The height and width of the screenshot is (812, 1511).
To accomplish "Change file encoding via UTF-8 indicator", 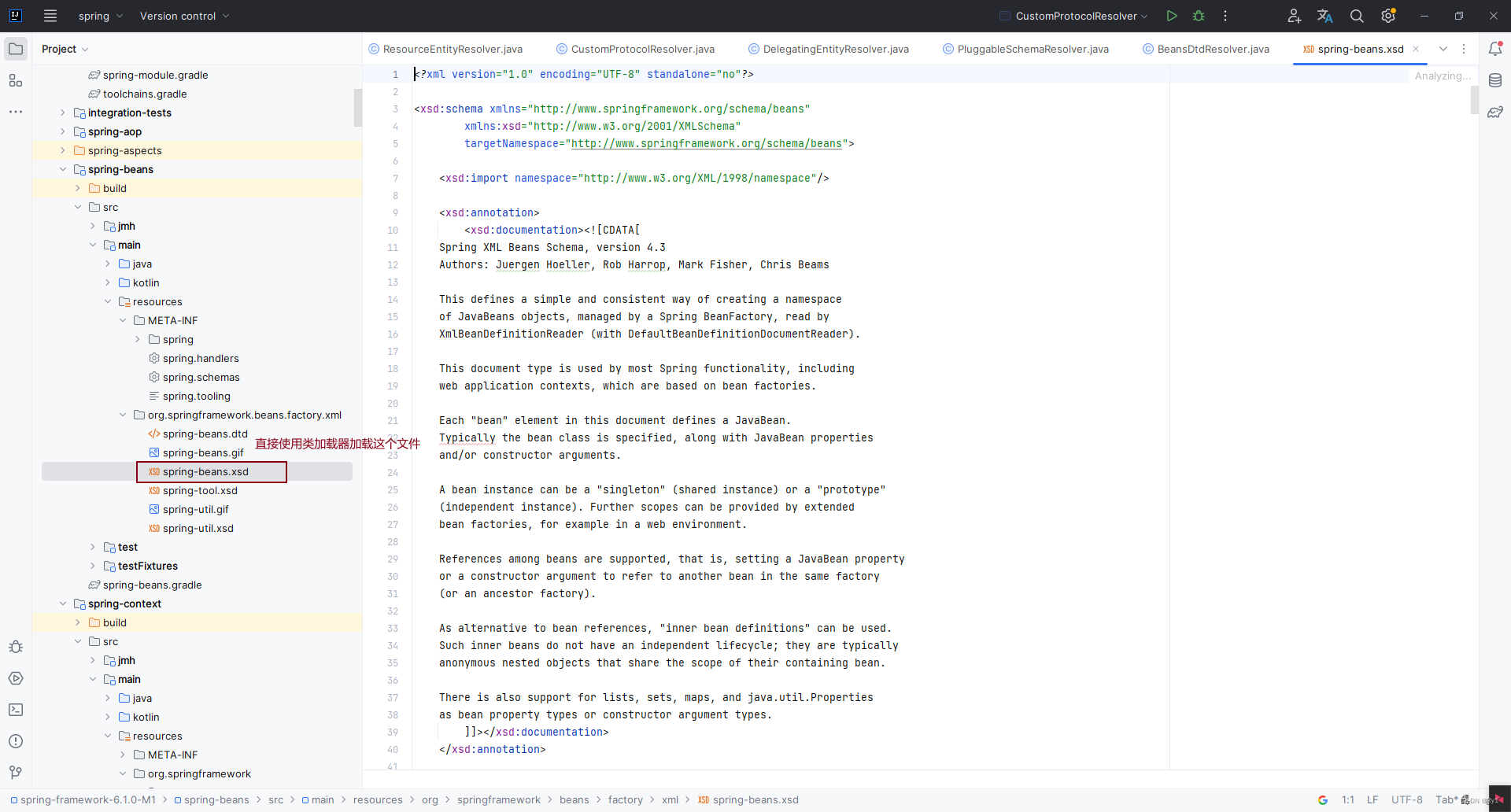I will [1406, 800].
